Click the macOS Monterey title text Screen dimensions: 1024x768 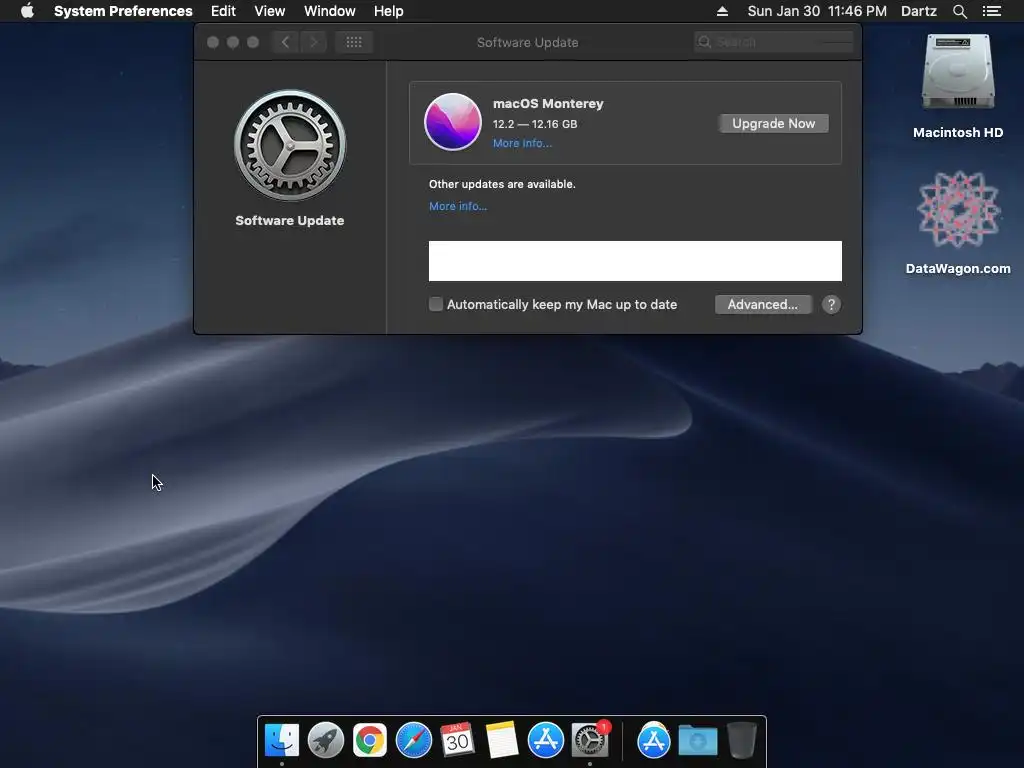(x=548, y=103)
